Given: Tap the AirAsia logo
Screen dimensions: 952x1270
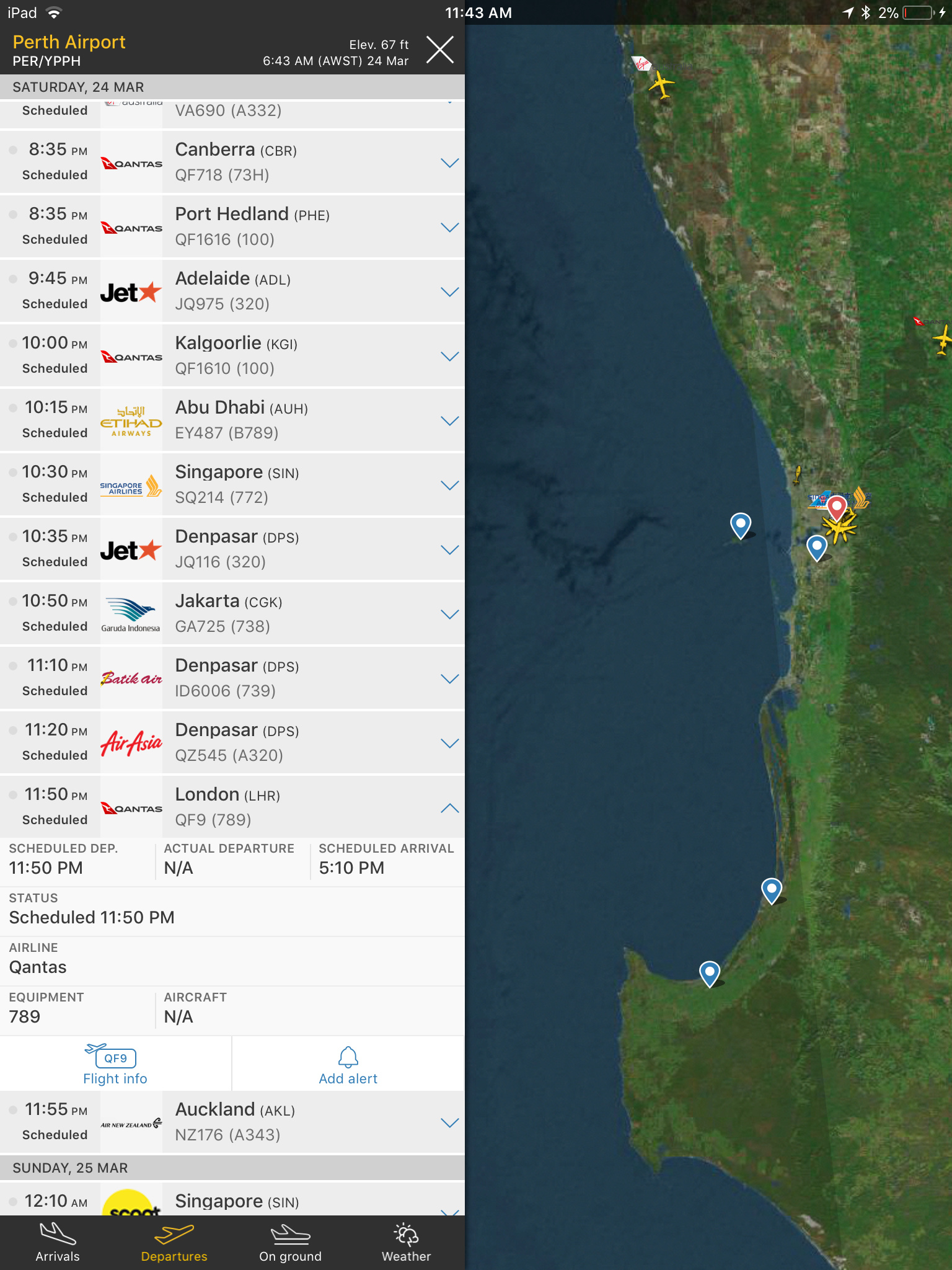Looking at the screenshot, I should [131, 743].
